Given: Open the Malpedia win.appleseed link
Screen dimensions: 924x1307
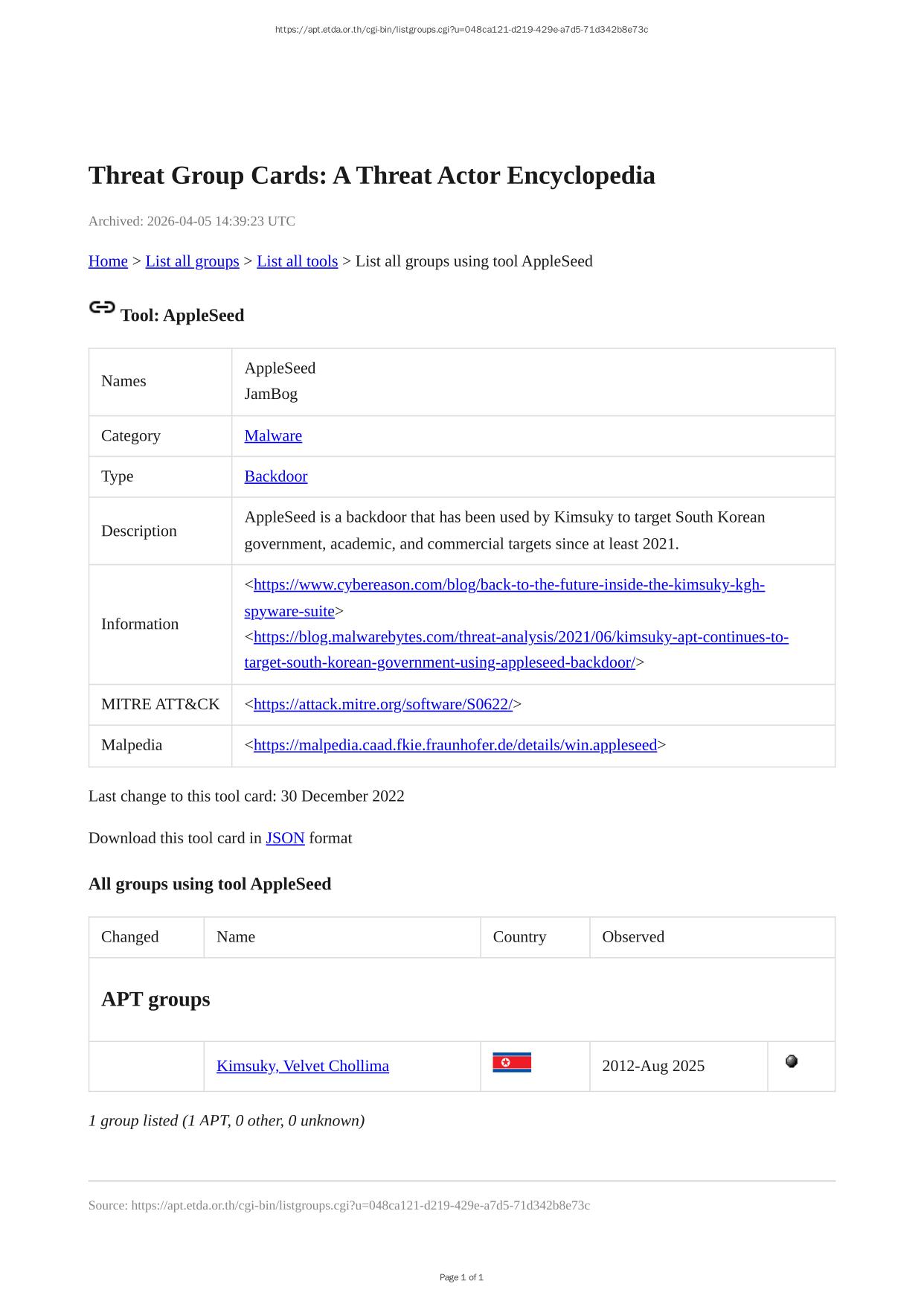Looking at the screenshot, I should (x=455, y=745).
